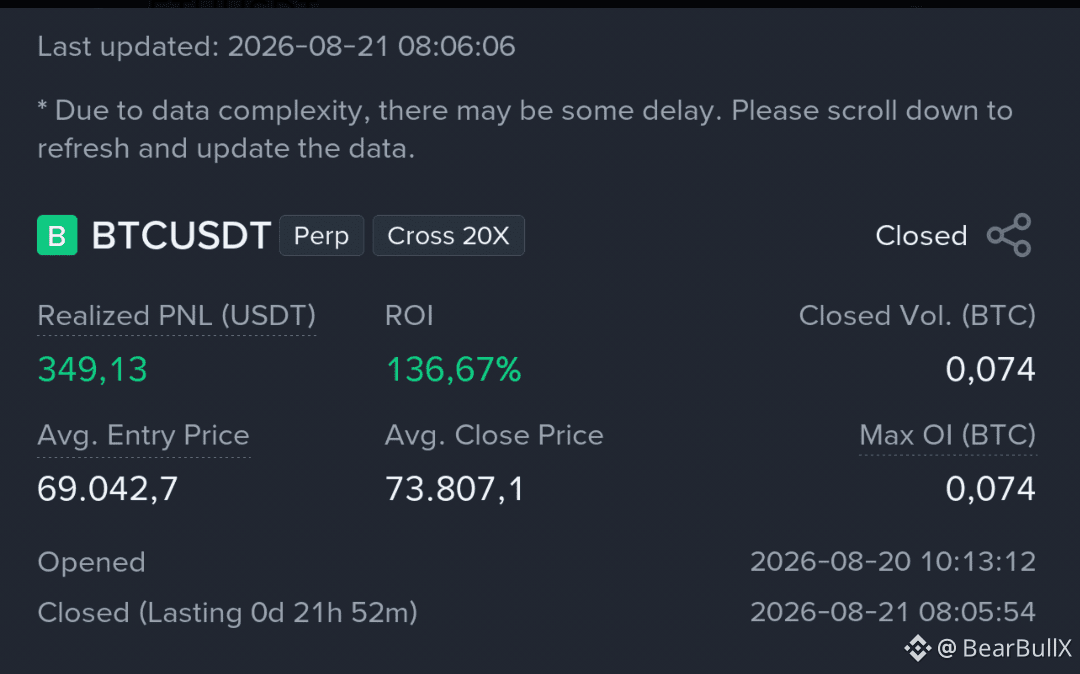Click the Perp tag badge
Viewport: 1080px width, 674px height.
click(322, 235)
